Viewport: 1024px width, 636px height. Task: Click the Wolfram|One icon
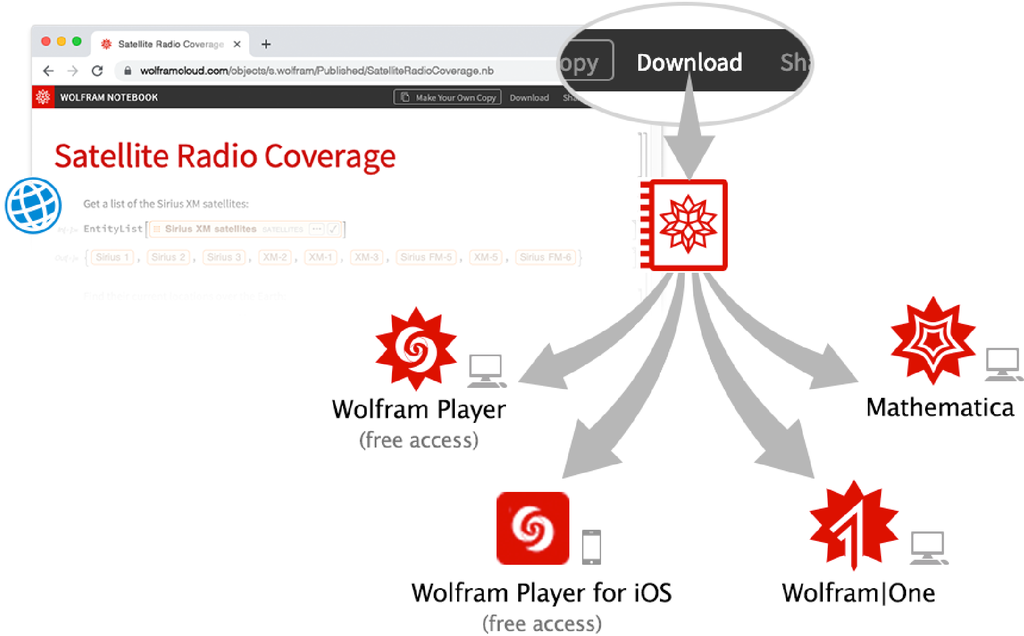854,525
